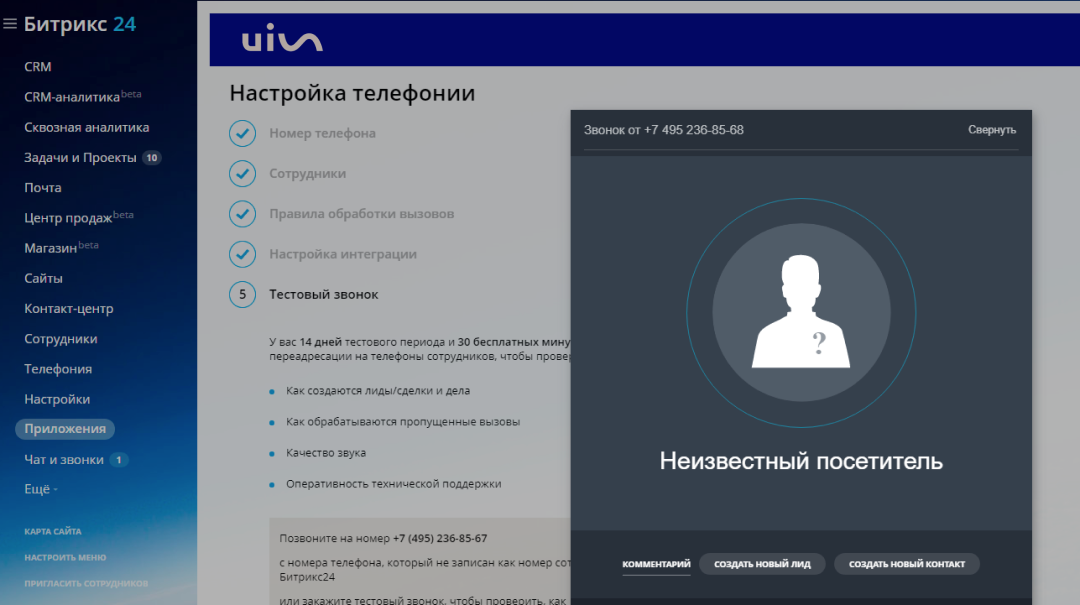Viewport: 1080px width, 605px height.
Task: Open Сотрудники in the left sidebar menu
Action: pos(61,339)
